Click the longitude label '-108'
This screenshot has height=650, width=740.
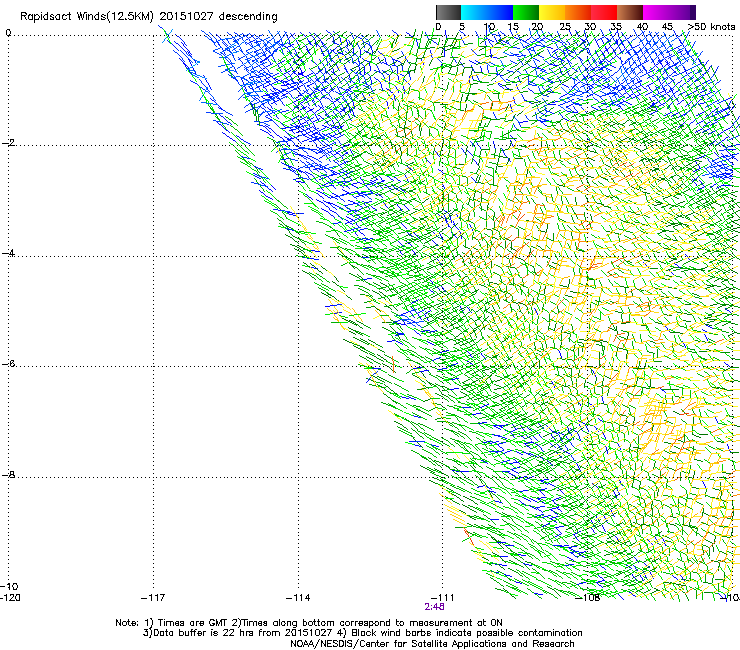pos(588,598)
